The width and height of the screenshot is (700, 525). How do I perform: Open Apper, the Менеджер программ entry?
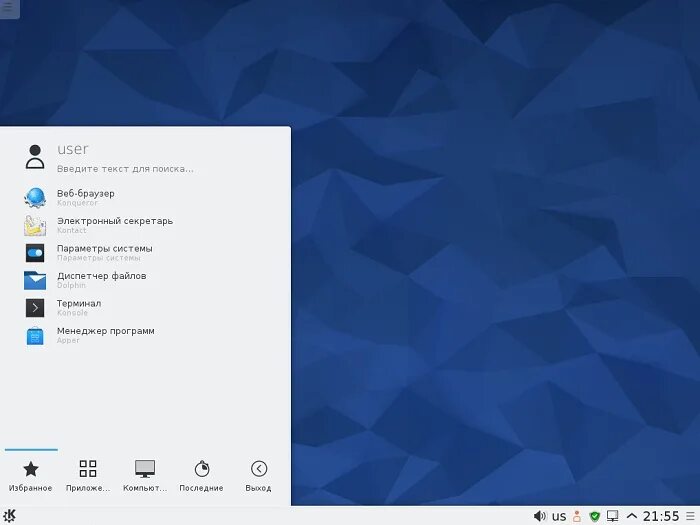(147, 335)
